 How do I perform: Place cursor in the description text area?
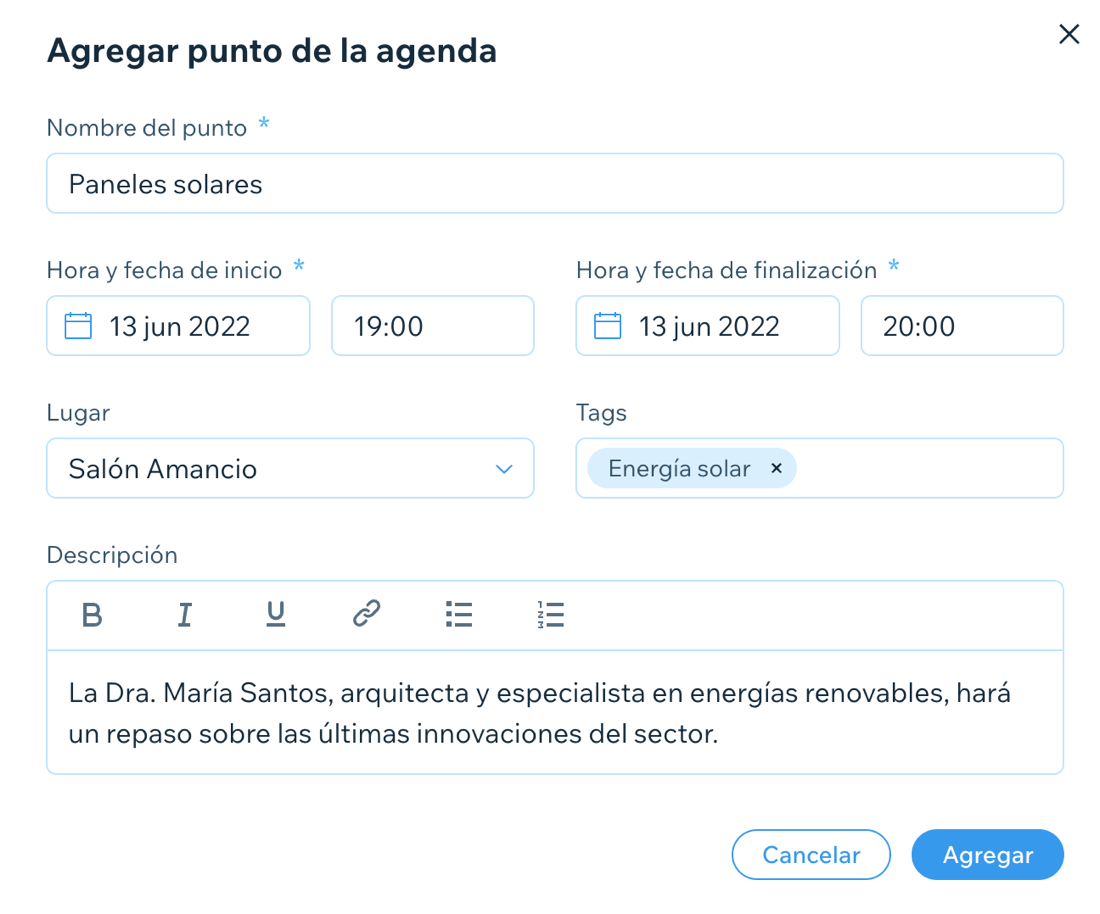pos(554,712)
